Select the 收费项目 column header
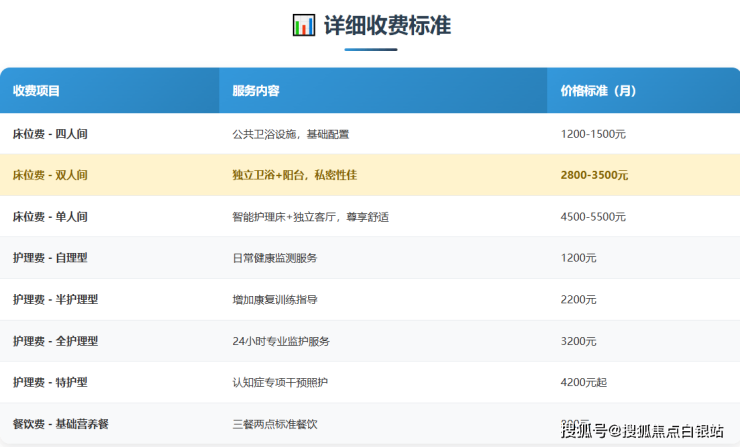Viewport: 740px width, 447px height. coord(37,91)
